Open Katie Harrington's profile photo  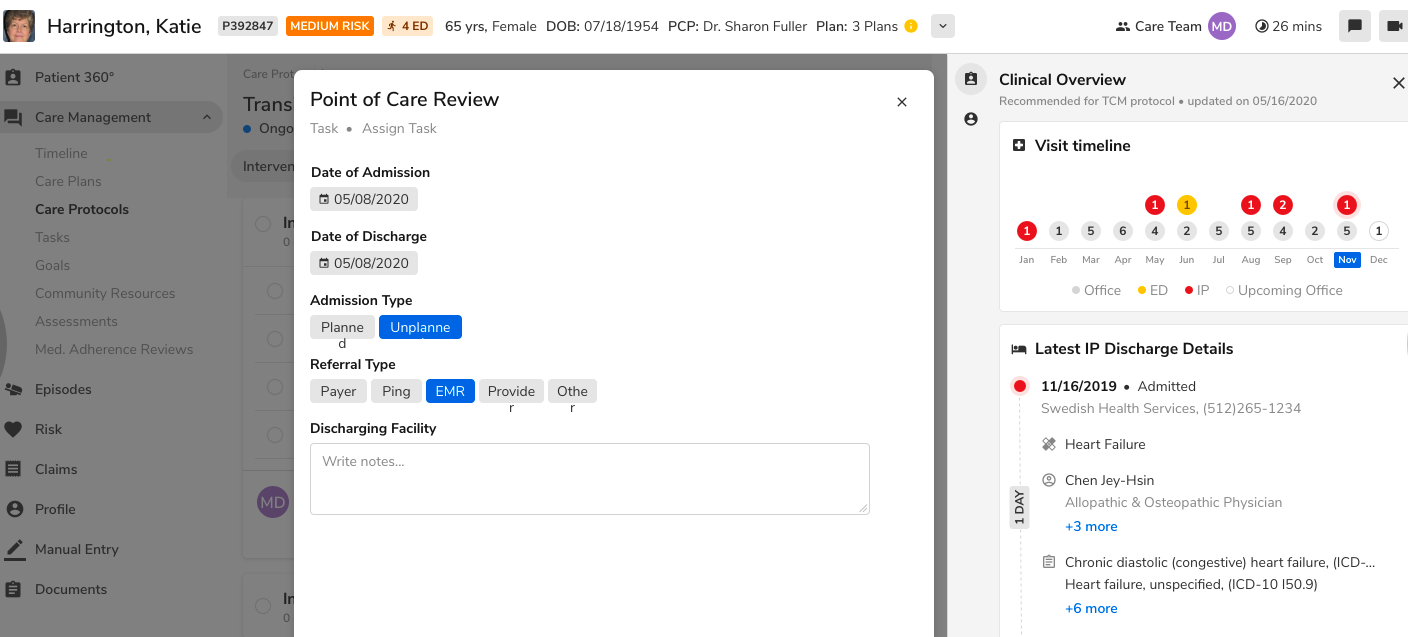(x=19, y=26)
